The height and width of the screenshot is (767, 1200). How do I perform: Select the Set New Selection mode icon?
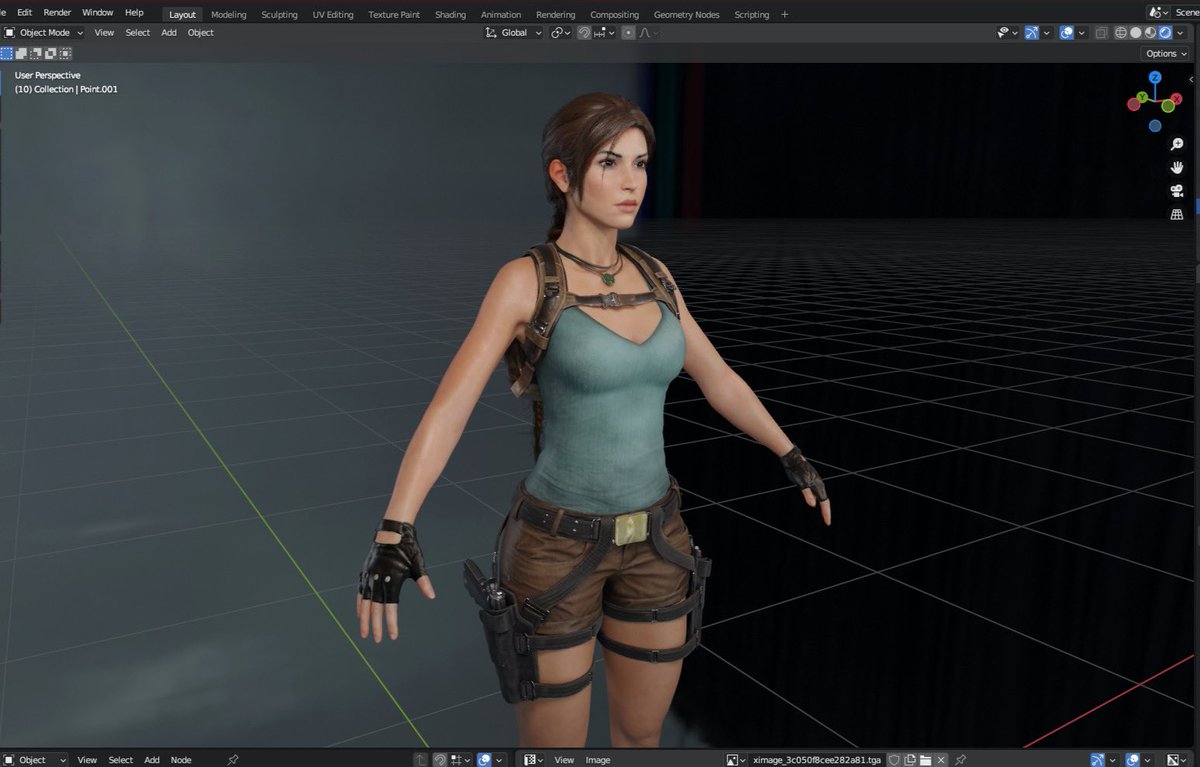[x=7, y=53]
